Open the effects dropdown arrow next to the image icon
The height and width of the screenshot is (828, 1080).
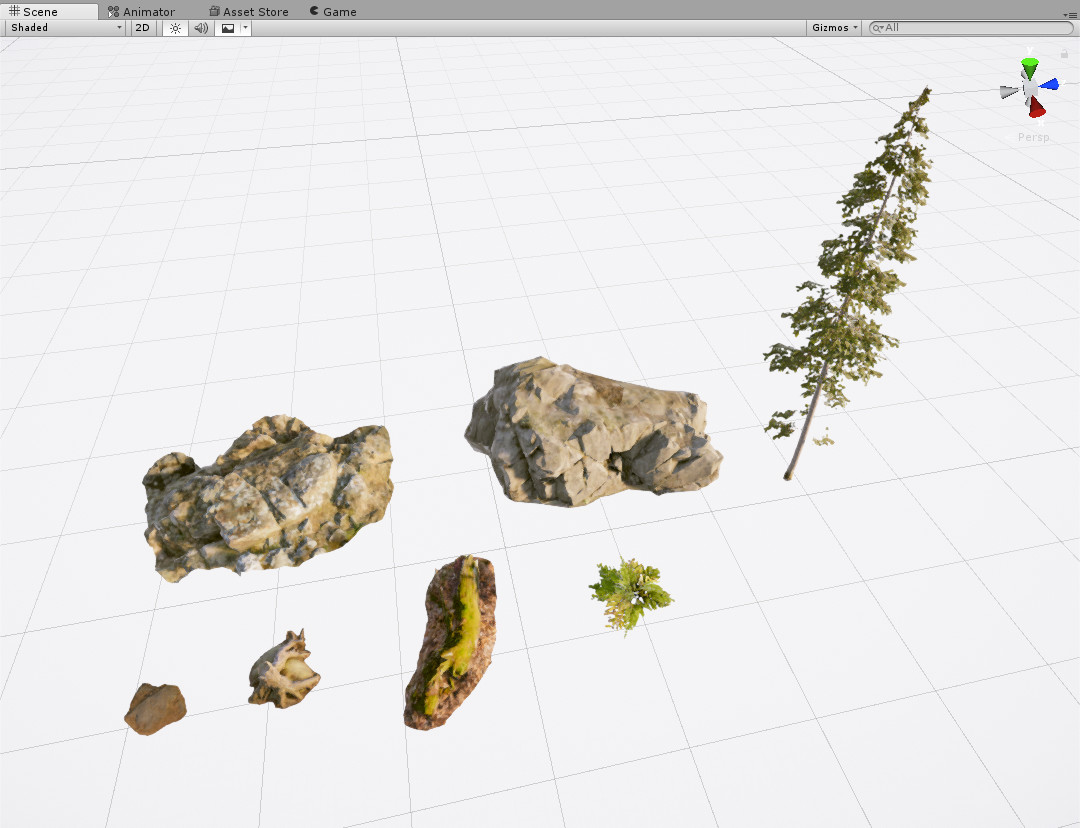(245, 27)
